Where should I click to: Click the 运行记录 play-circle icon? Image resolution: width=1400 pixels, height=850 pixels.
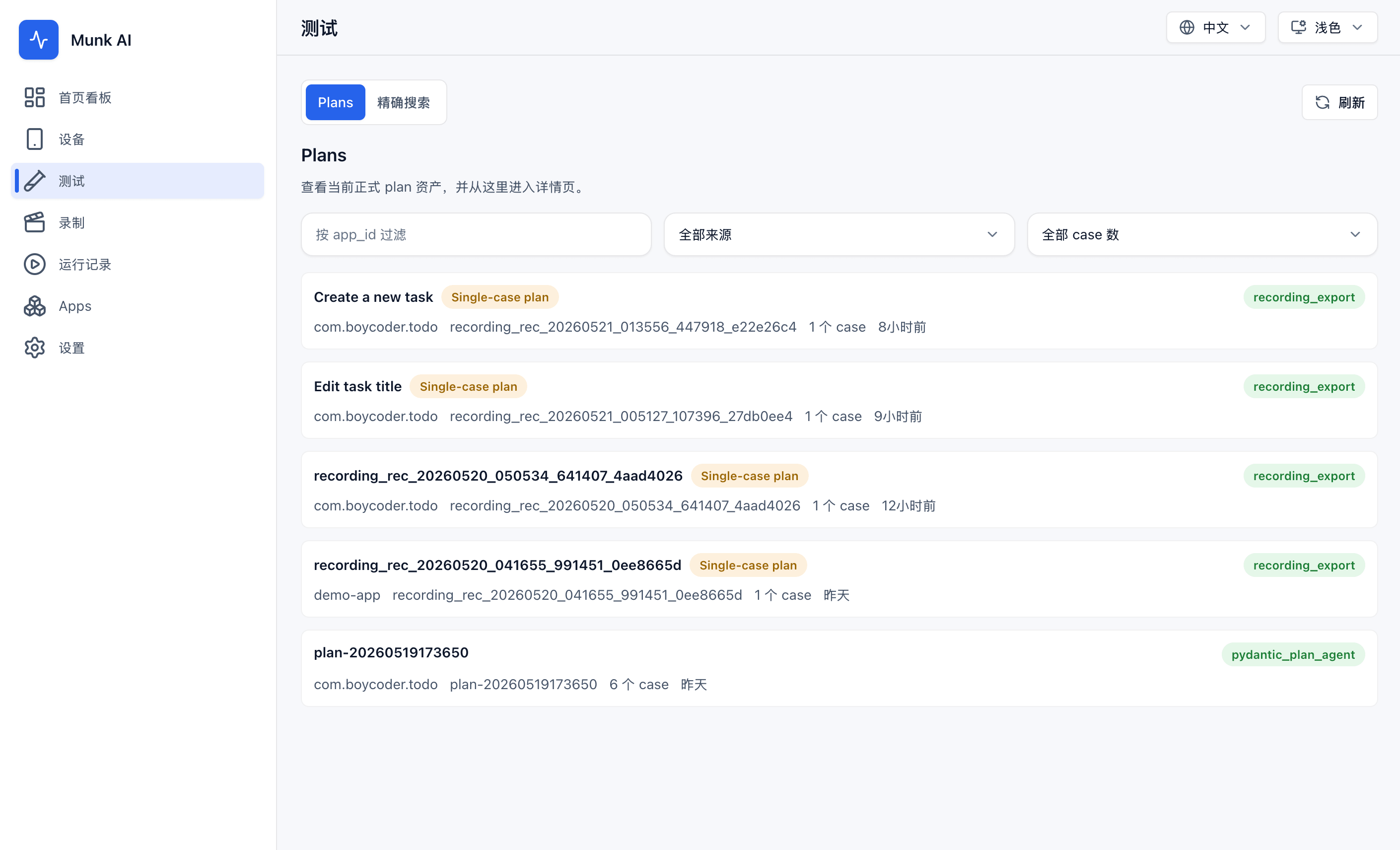pyautogui.click(x=35, y=264)
